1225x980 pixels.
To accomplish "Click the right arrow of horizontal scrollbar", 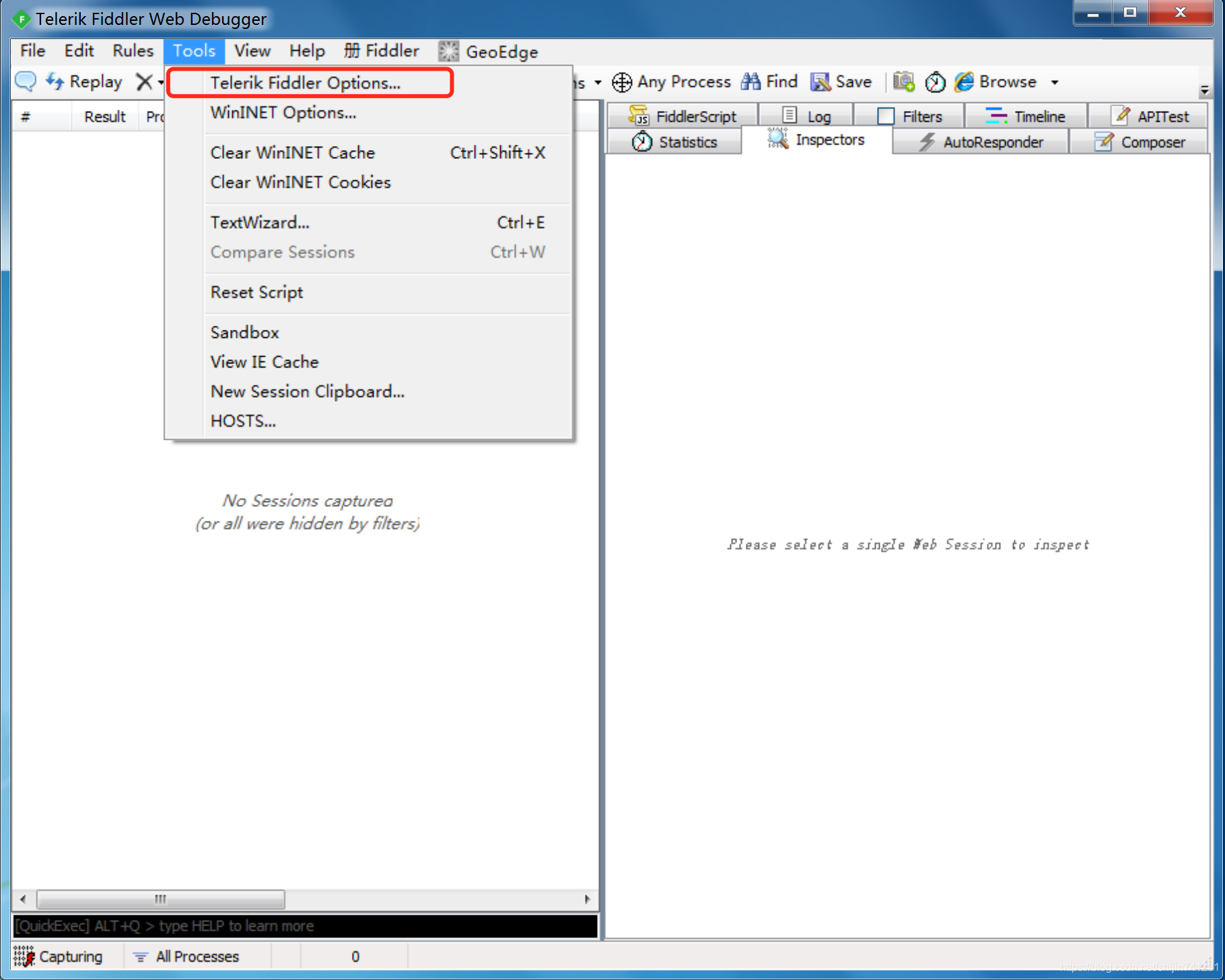I will [x=588, y=899].
